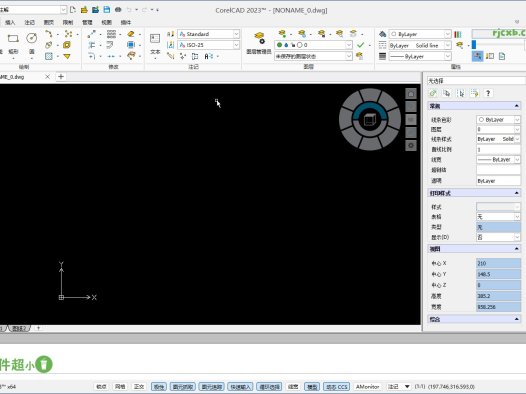Click the Model (模型) status button
Screen dimensions: 526x394
tap(312, 387)
